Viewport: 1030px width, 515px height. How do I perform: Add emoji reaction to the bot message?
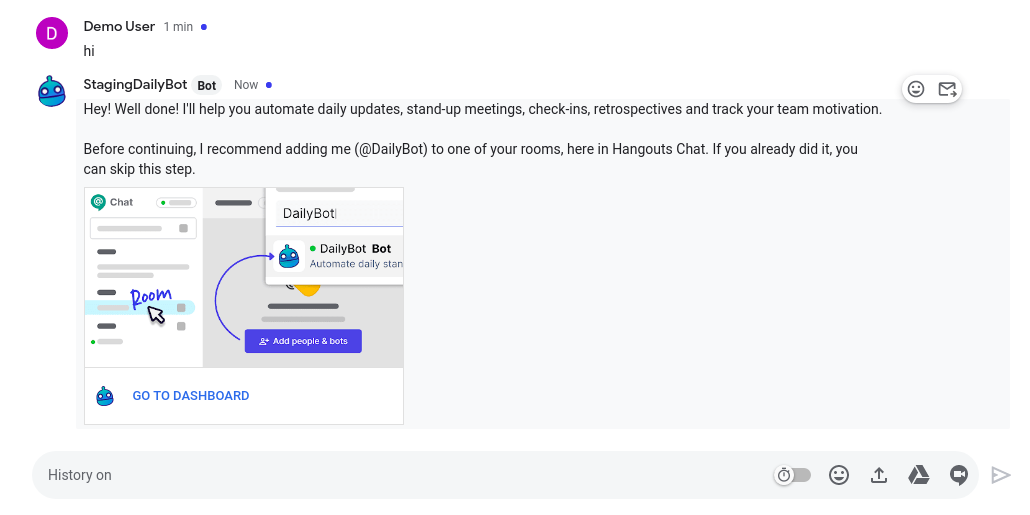pos(916,89)
